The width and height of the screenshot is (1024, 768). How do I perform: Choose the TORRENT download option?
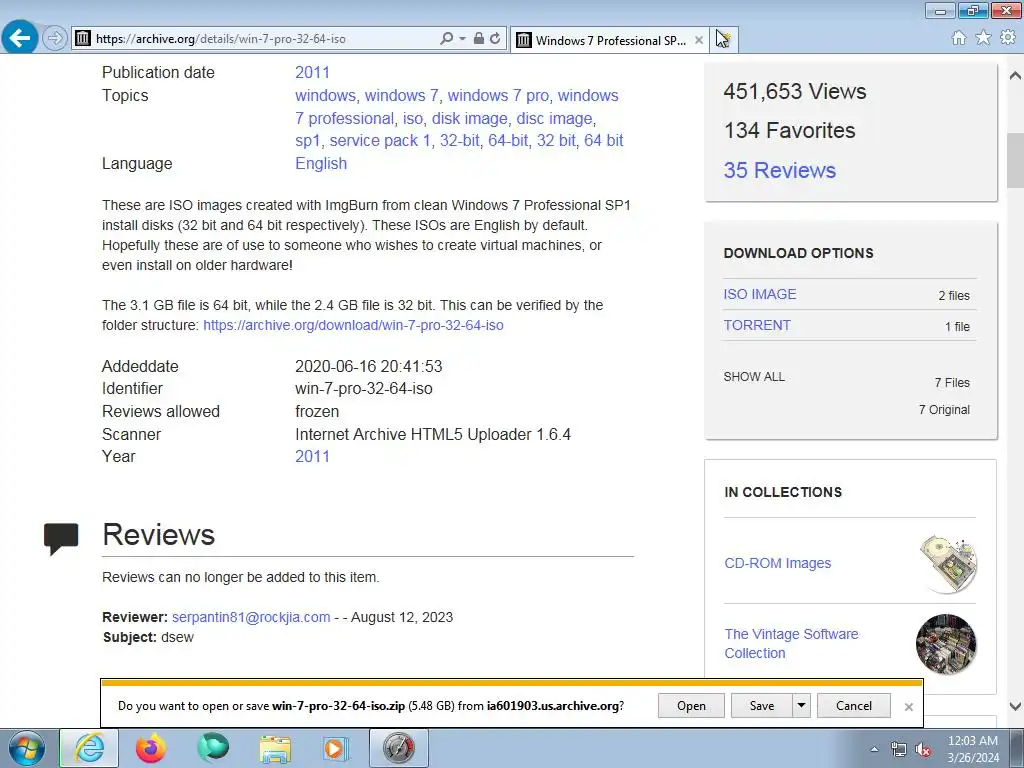pos(757,325)
